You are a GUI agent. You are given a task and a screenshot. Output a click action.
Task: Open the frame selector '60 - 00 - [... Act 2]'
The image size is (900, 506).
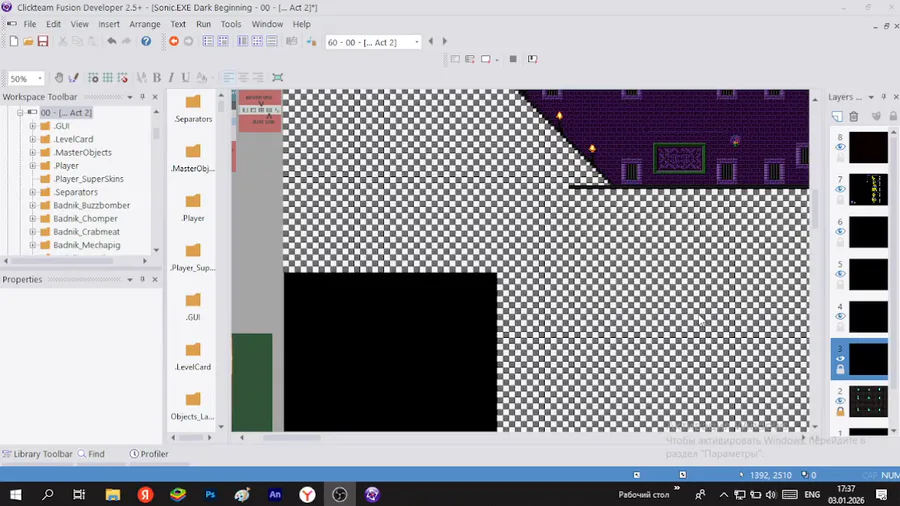pos(373,42)
